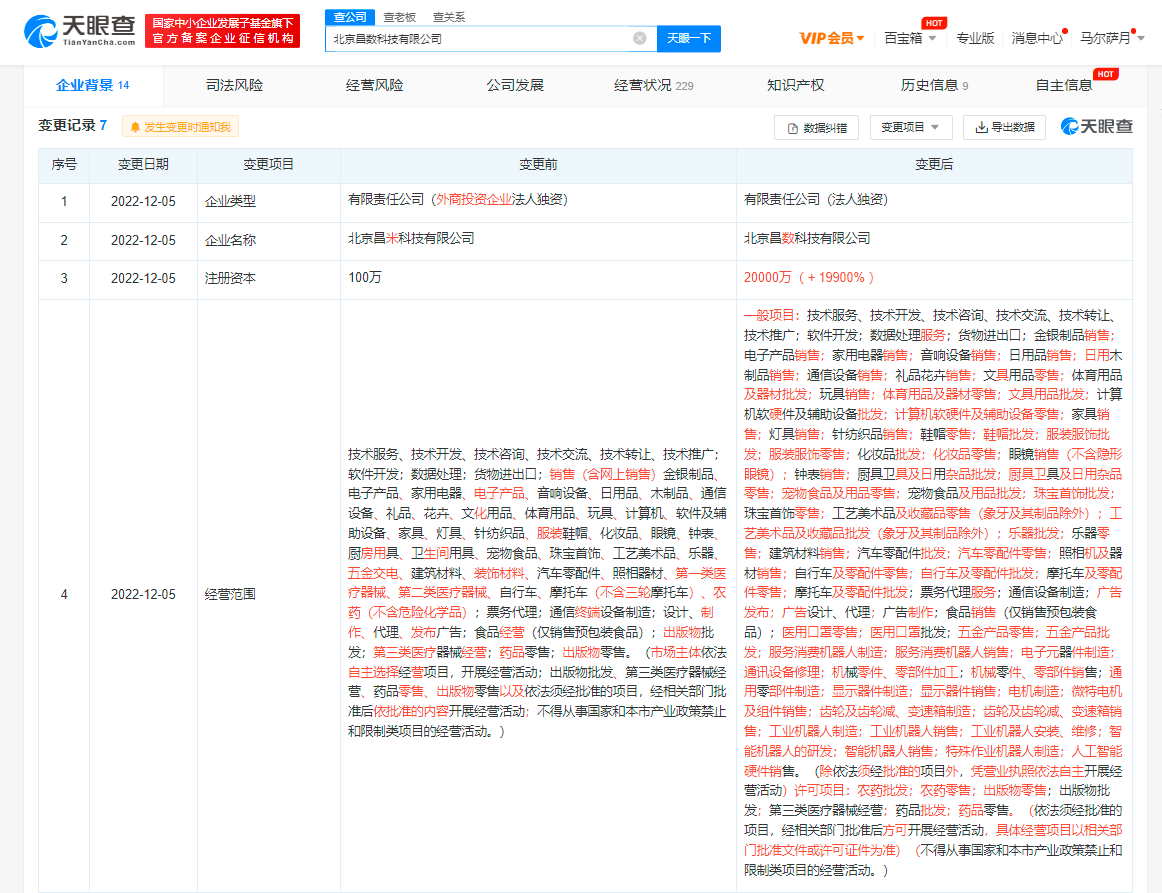Click the 序号 column header
This screenshot has height=893, width=1162.
[x=64, y=165]
